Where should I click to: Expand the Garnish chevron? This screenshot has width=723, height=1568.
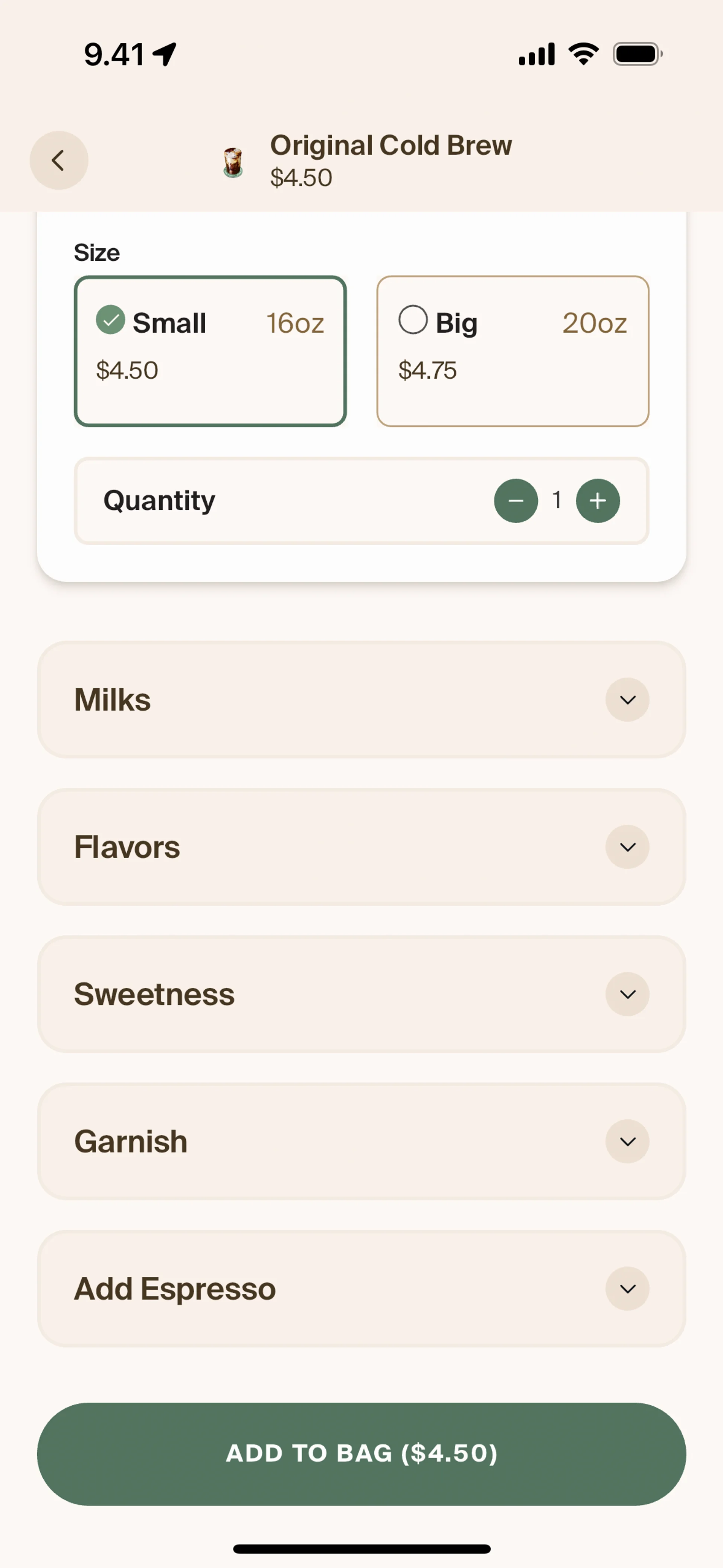pos(627,1142)
